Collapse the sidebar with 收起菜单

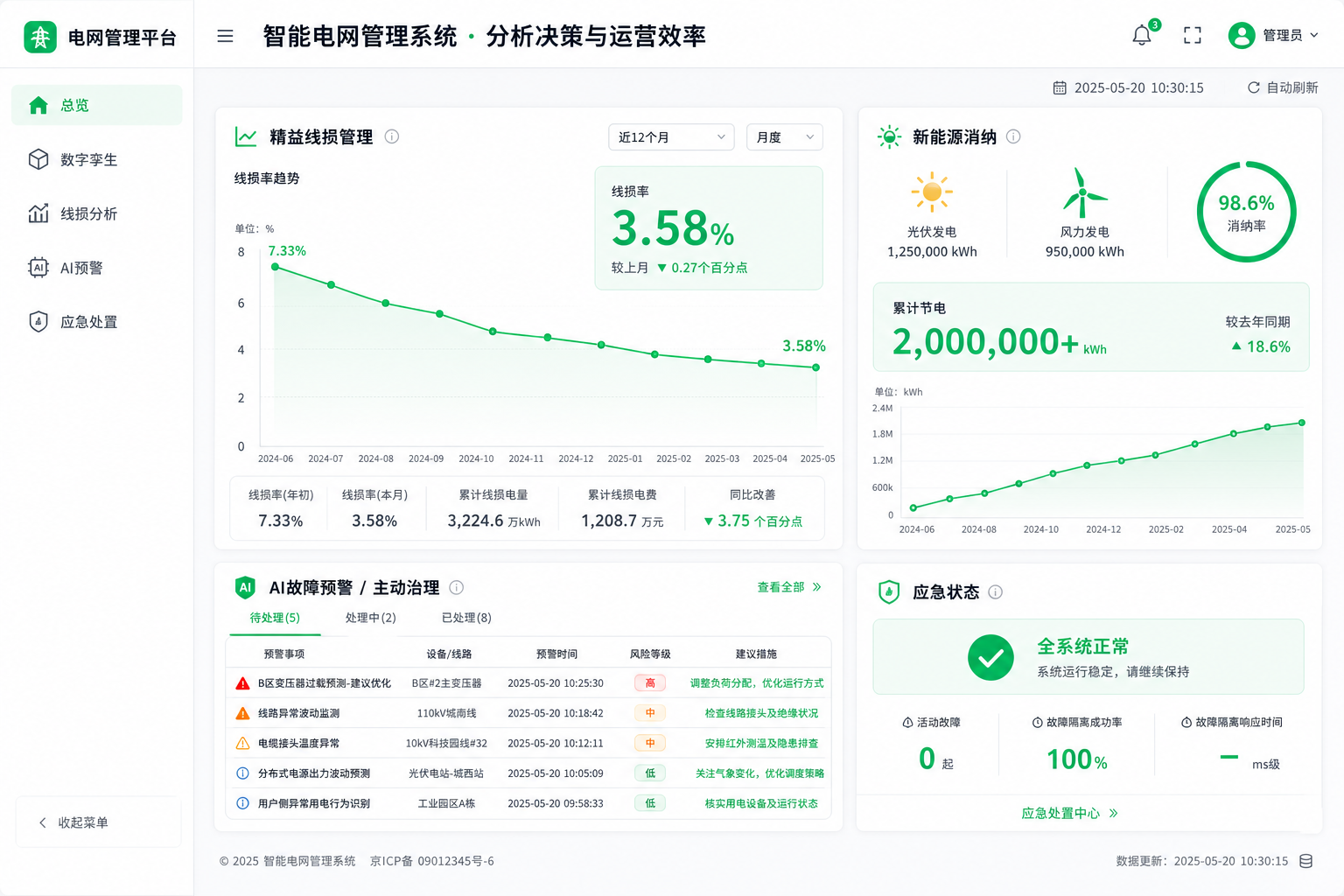coord(98,822)
